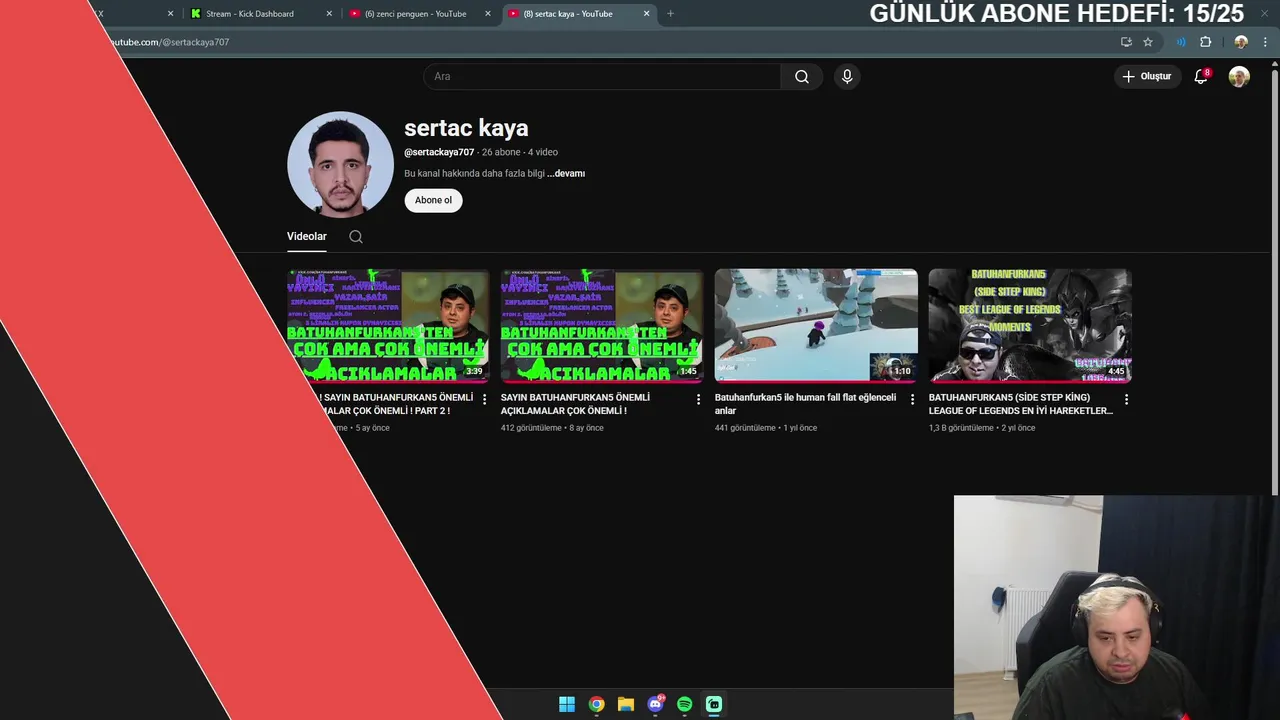Open the YouTube notifications bell
The width and height of the screenshot is (1280, 720).
pyautogui.click(x=1201, y=76)
